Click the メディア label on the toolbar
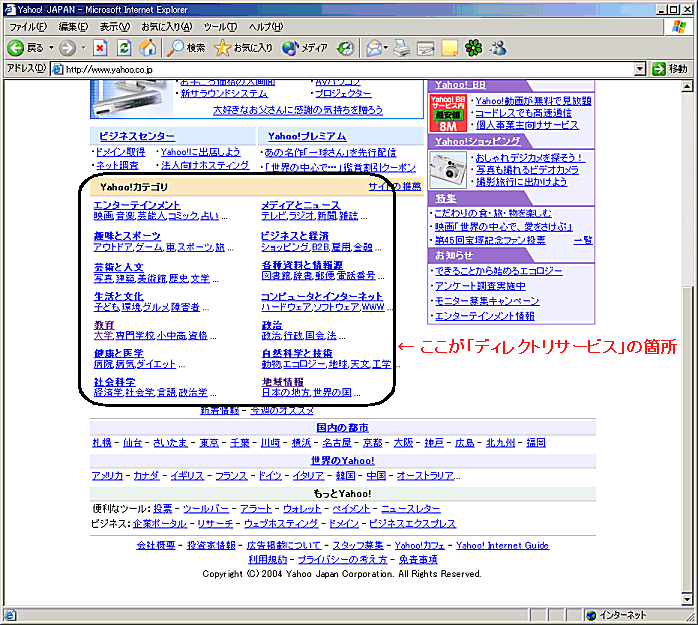 click(x=314, y=48)
